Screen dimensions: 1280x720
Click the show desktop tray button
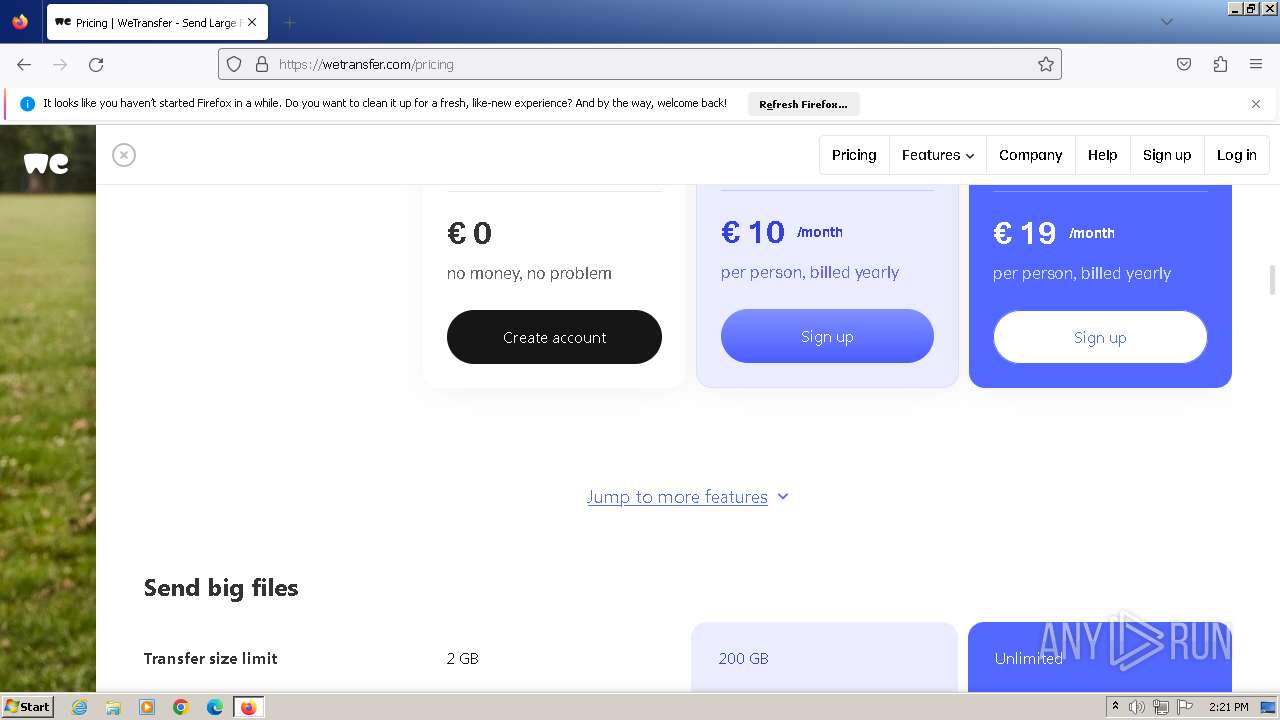tap(1268, 707)
